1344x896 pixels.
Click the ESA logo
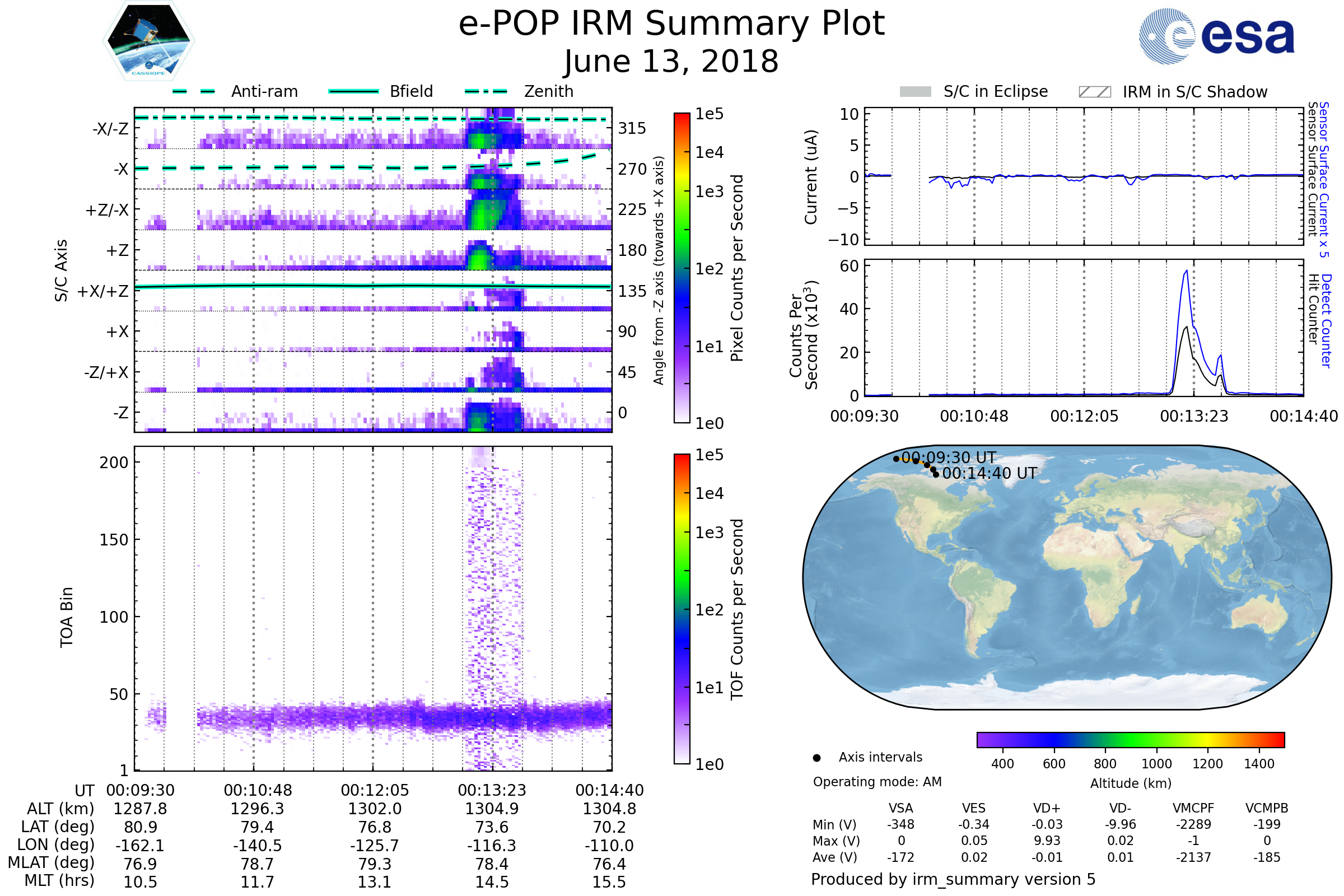pos(1216,36)
